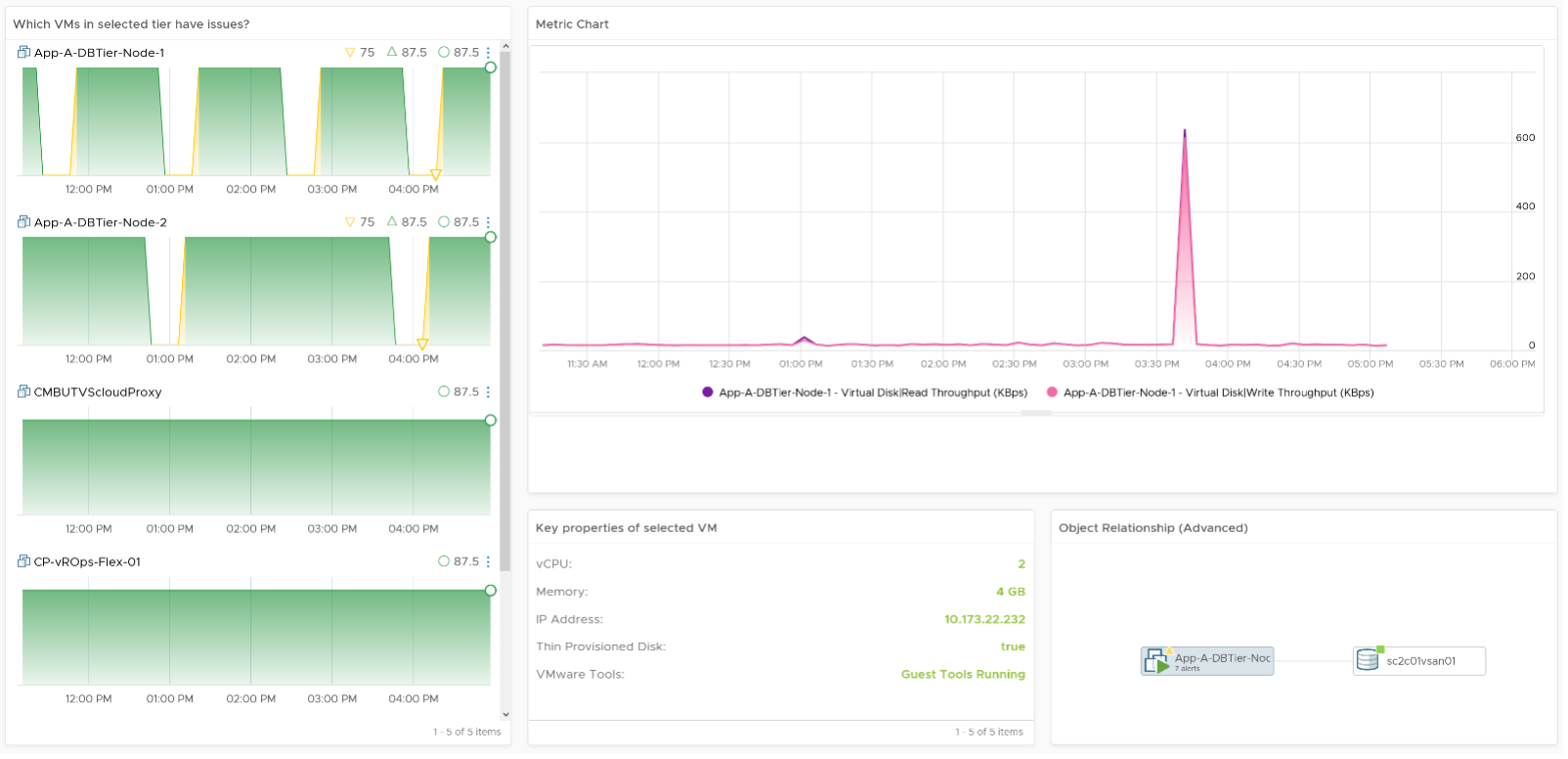This screenshot has width=1568, height=759.
Task: Click the green current-value circle icon for App-A-DBTier-Node-1
Action: (x=444, y=52)
